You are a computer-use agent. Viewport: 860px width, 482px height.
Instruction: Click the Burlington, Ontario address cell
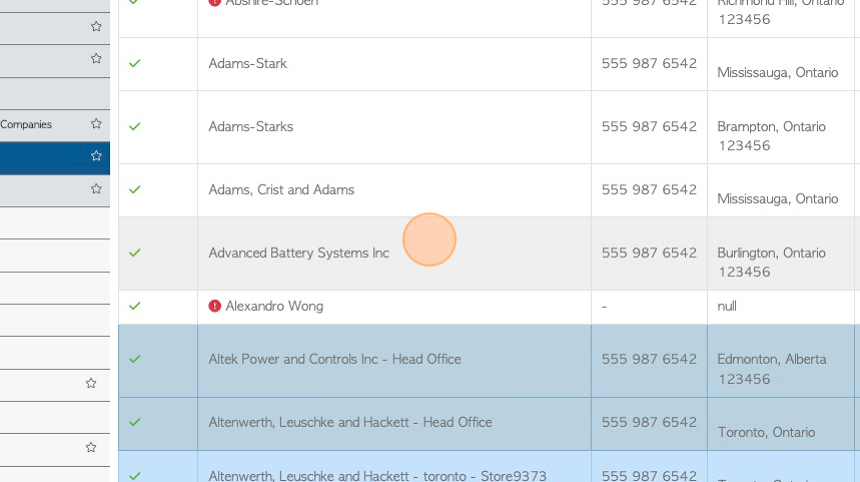pyautogui.click(x=780, y=253)
